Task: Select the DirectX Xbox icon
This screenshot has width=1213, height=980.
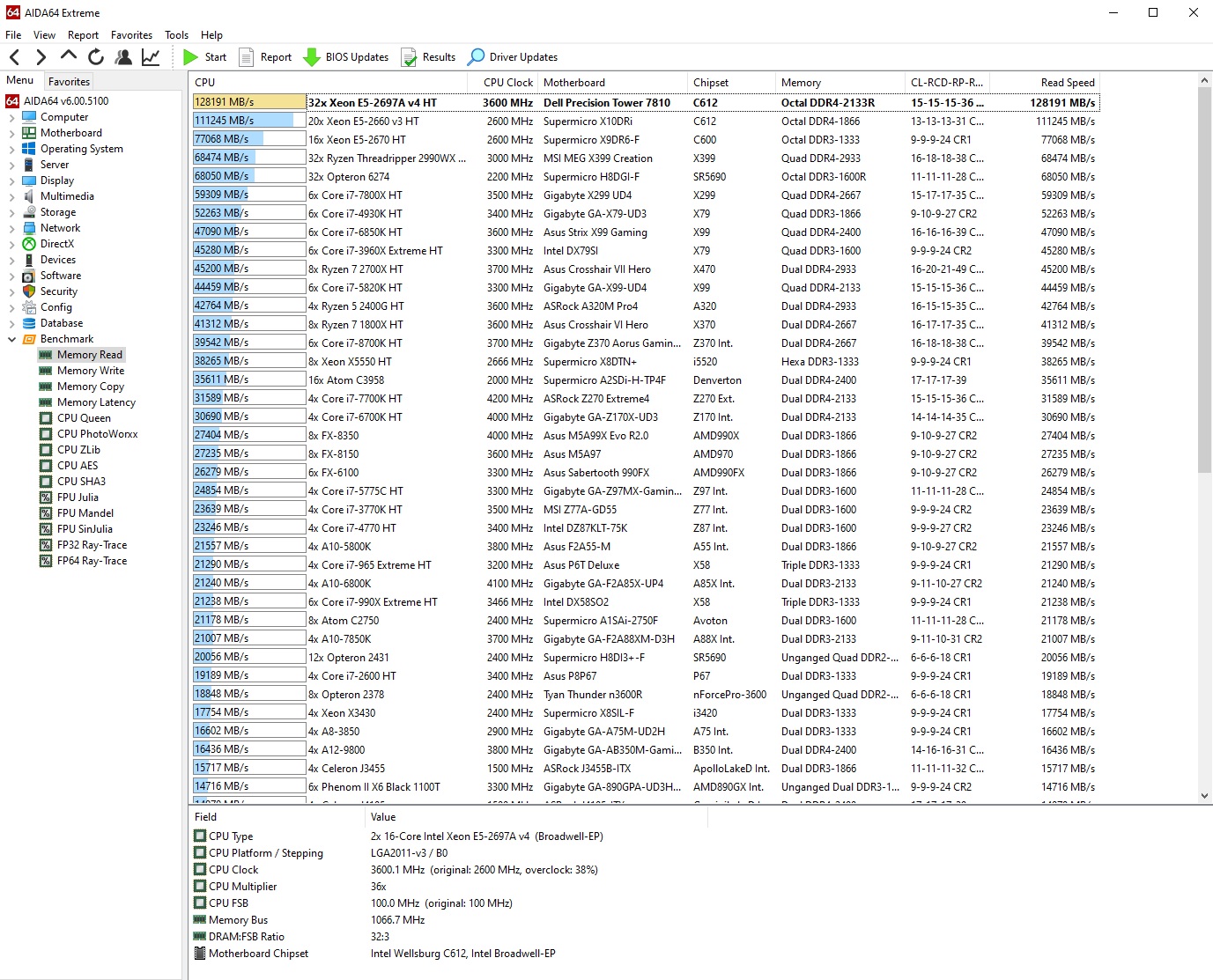Action: pos(29,244)
